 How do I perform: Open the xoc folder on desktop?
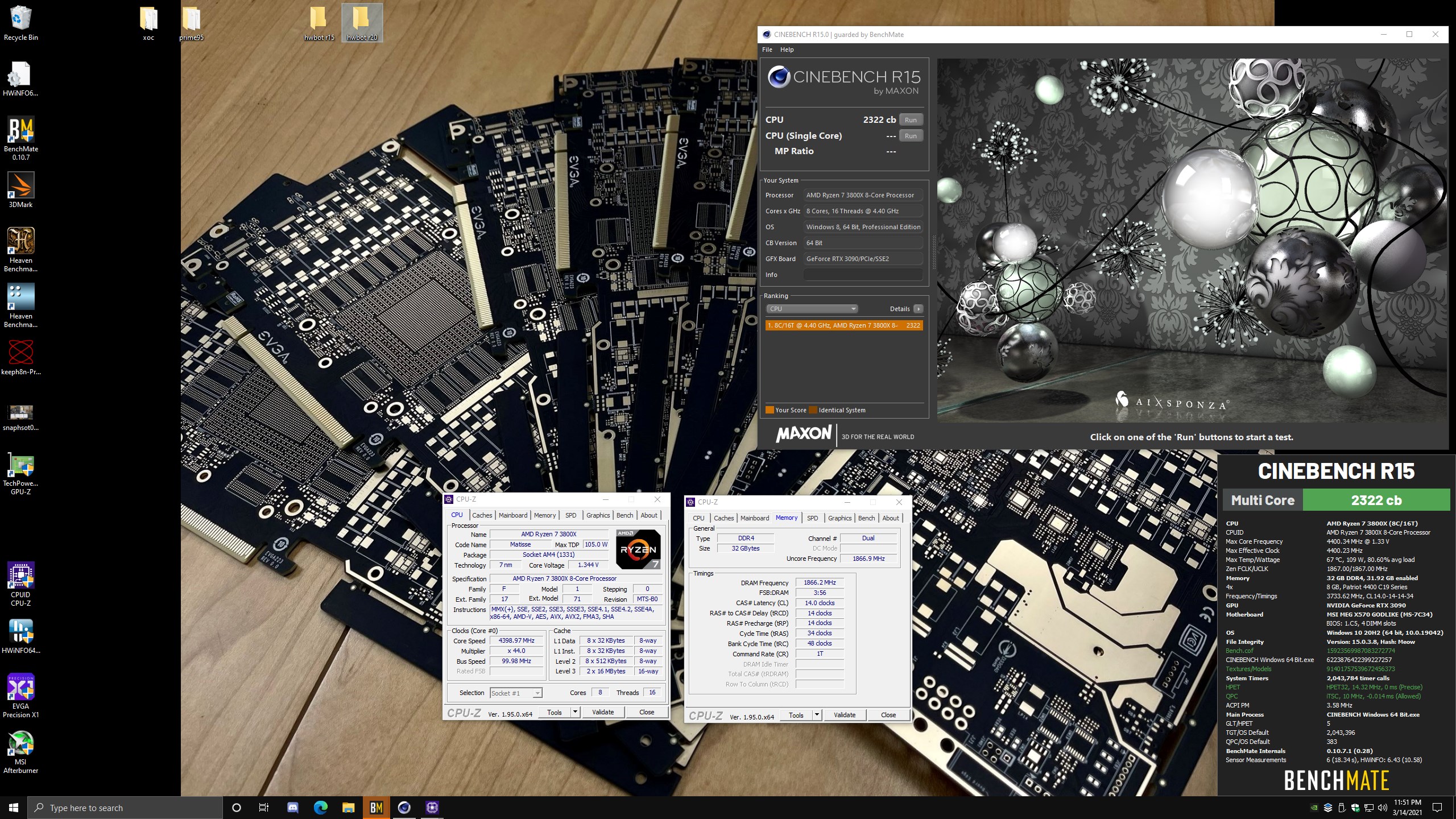[x=148, y=23]
